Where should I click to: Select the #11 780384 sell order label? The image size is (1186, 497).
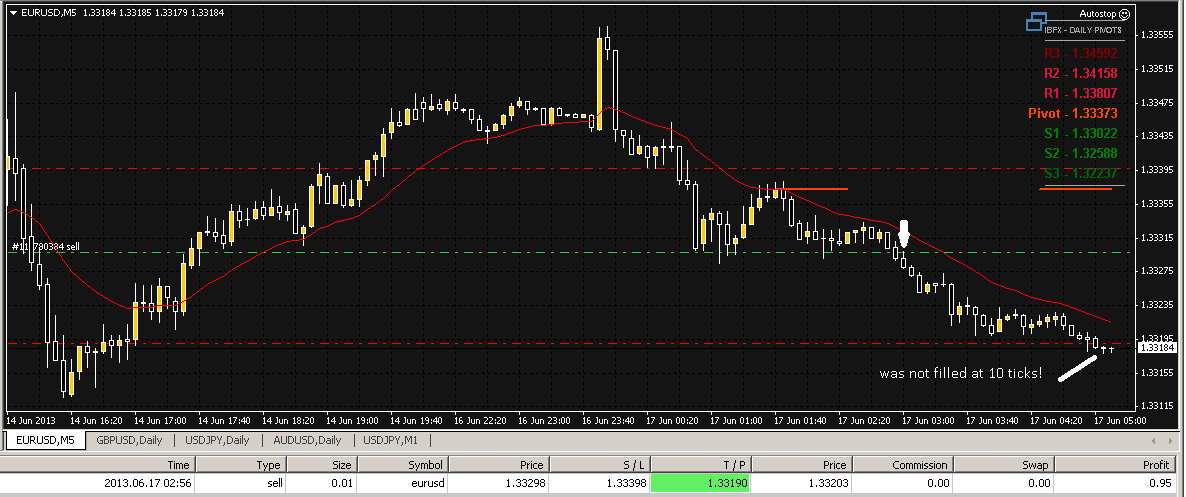(x=46, y=247)
